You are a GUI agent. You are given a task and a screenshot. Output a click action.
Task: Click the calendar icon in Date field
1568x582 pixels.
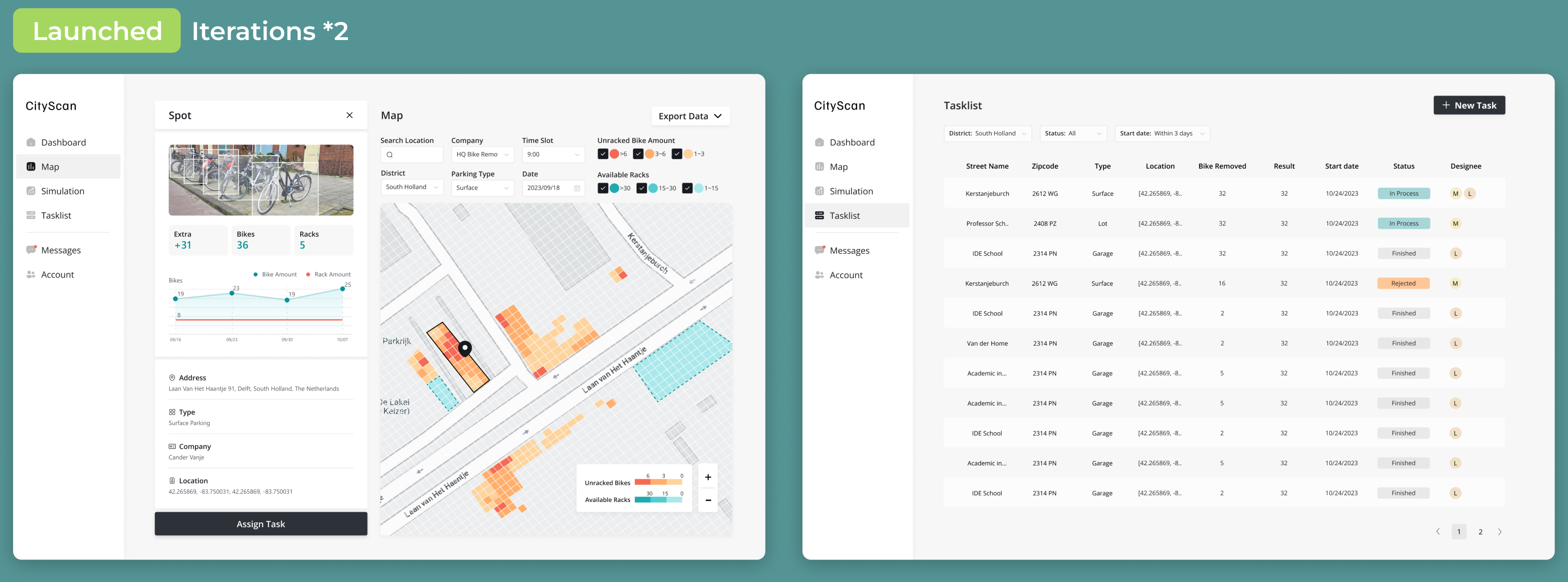coord(576,188)
